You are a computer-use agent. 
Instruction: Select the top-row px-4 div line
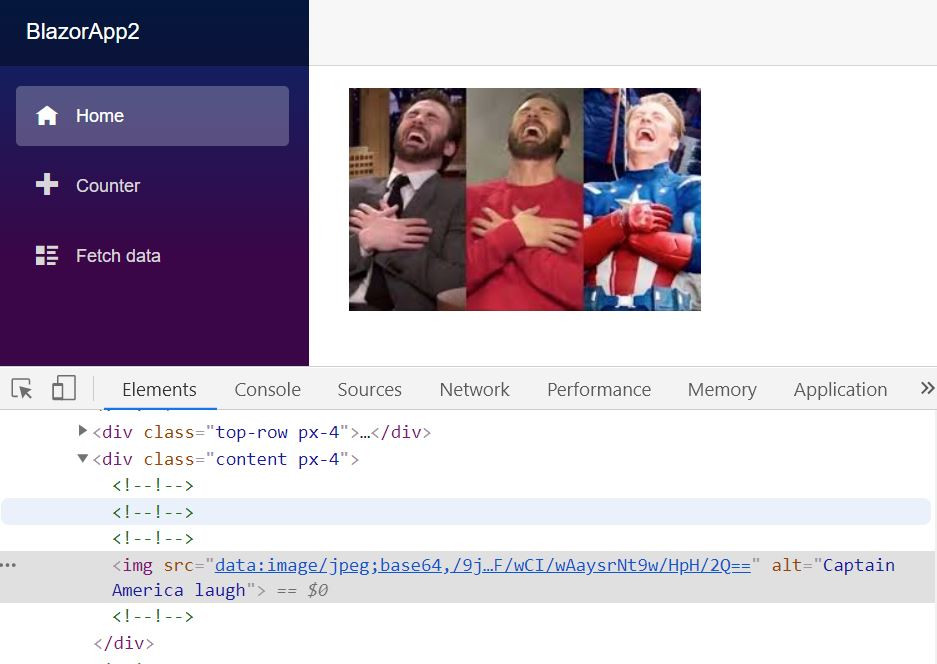[262, 432]
